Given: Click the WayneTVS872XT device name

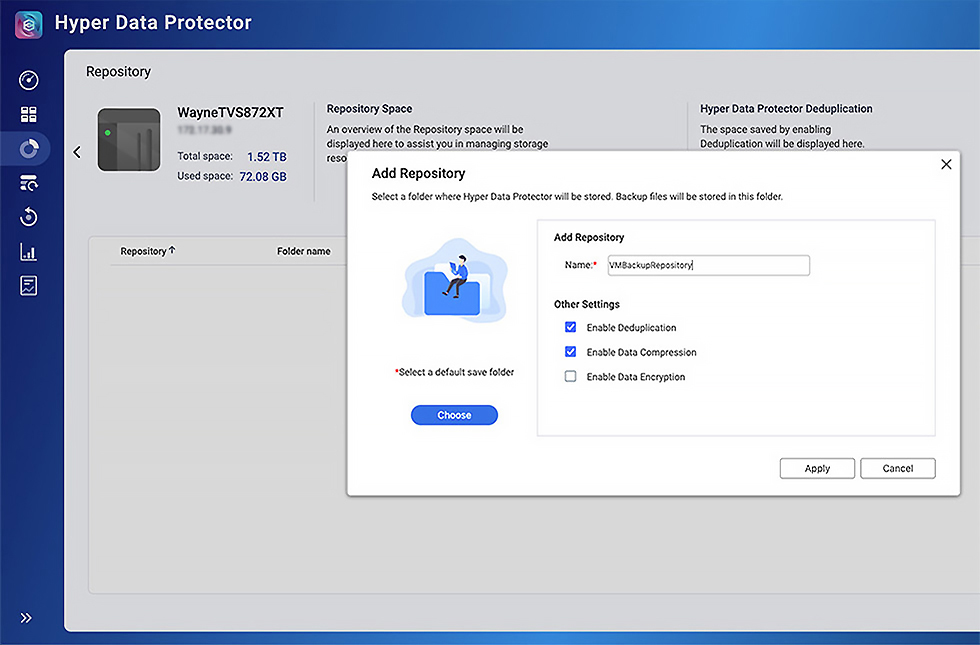Looking at the screenshot, I should 231,112.
